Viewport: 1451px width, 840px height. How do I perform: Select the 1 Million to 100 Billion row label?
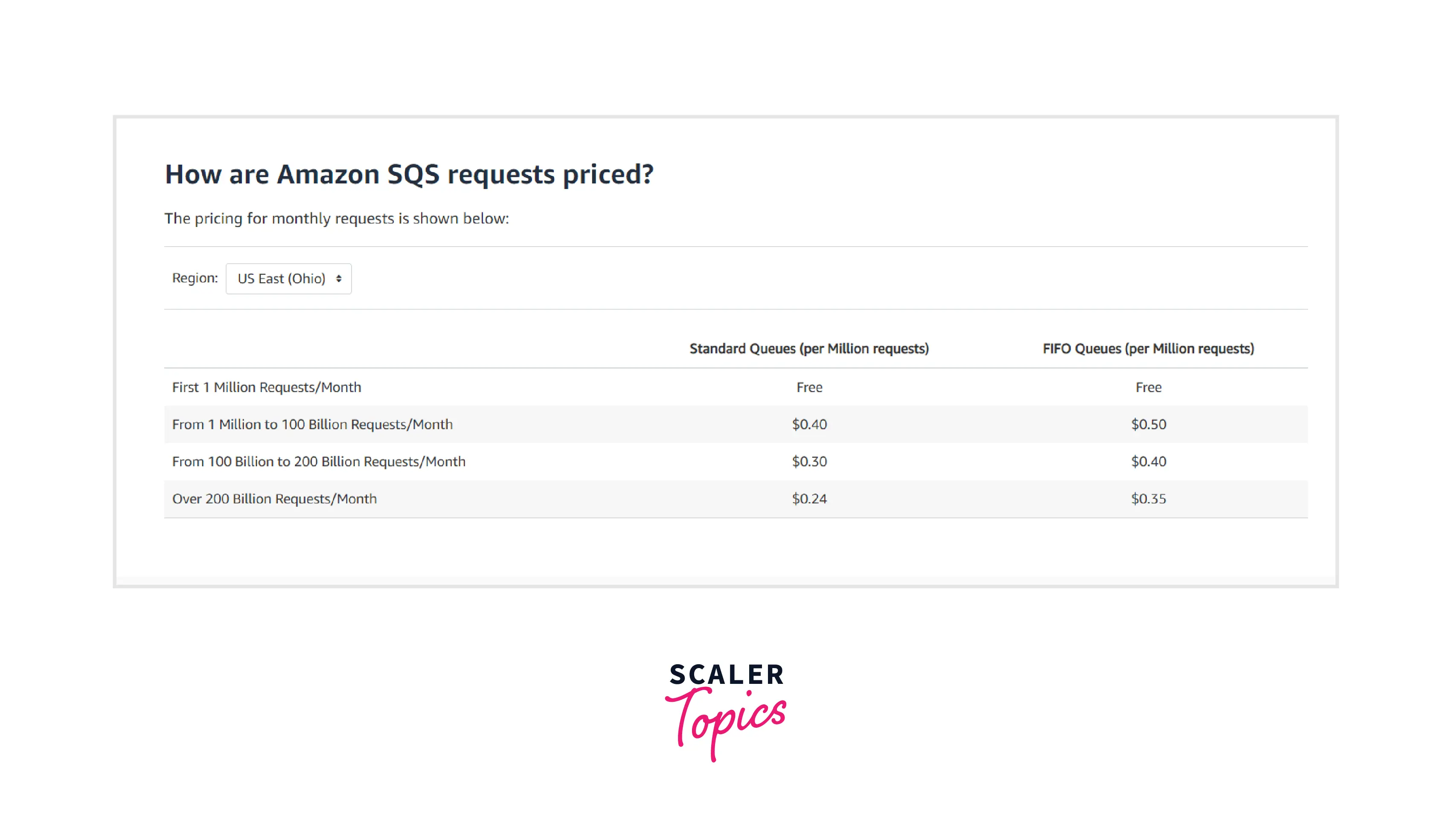(312, 424)
